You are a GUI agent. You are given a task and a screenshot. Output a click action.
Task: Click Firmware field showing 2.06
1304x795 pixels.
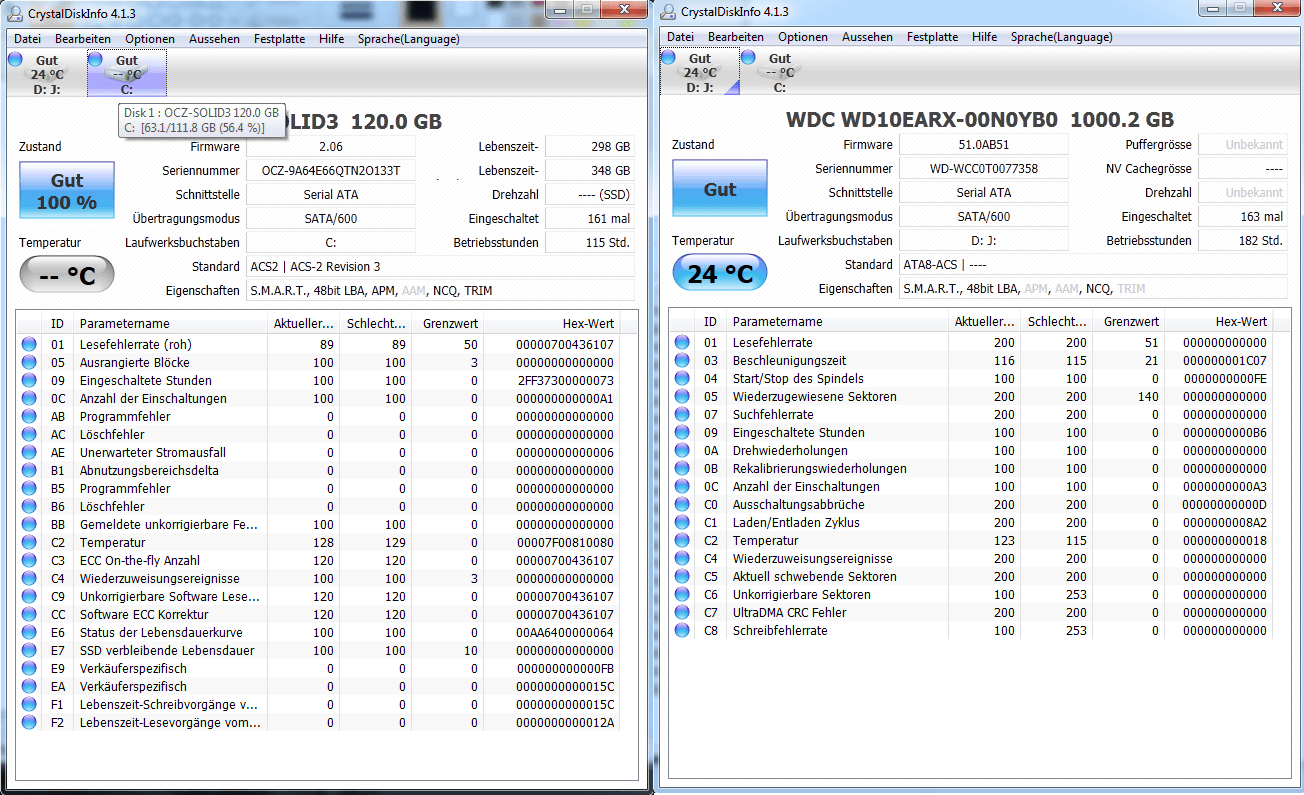tap(331, 147)
